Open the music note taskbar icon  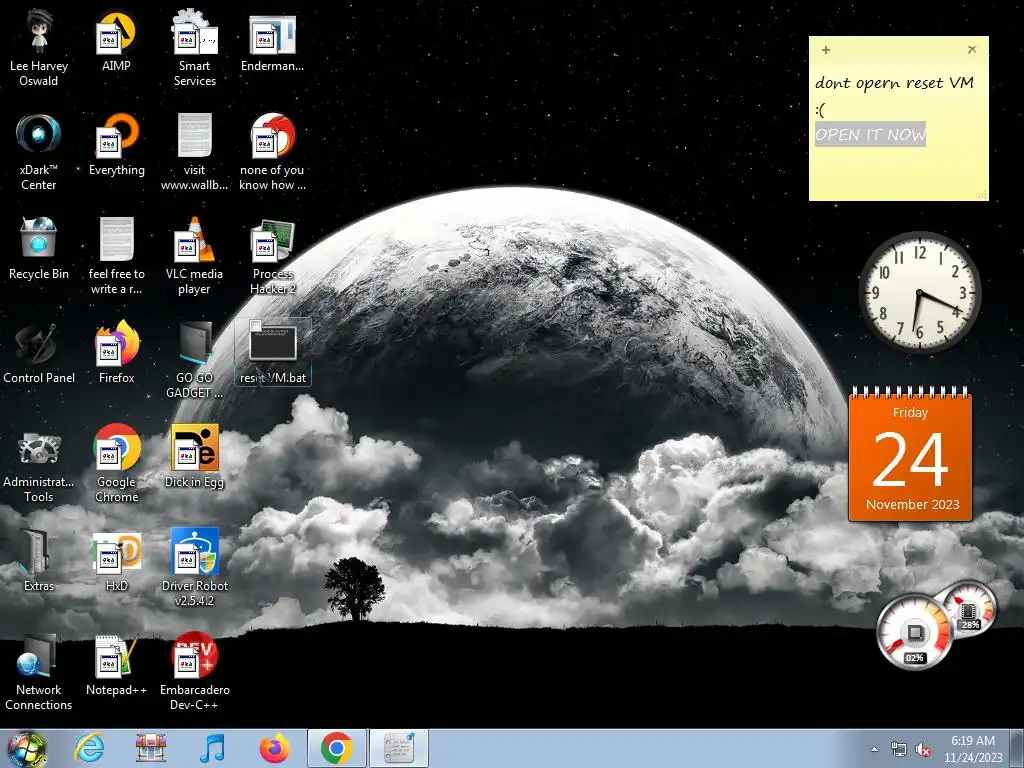click(x=212, y=748)
